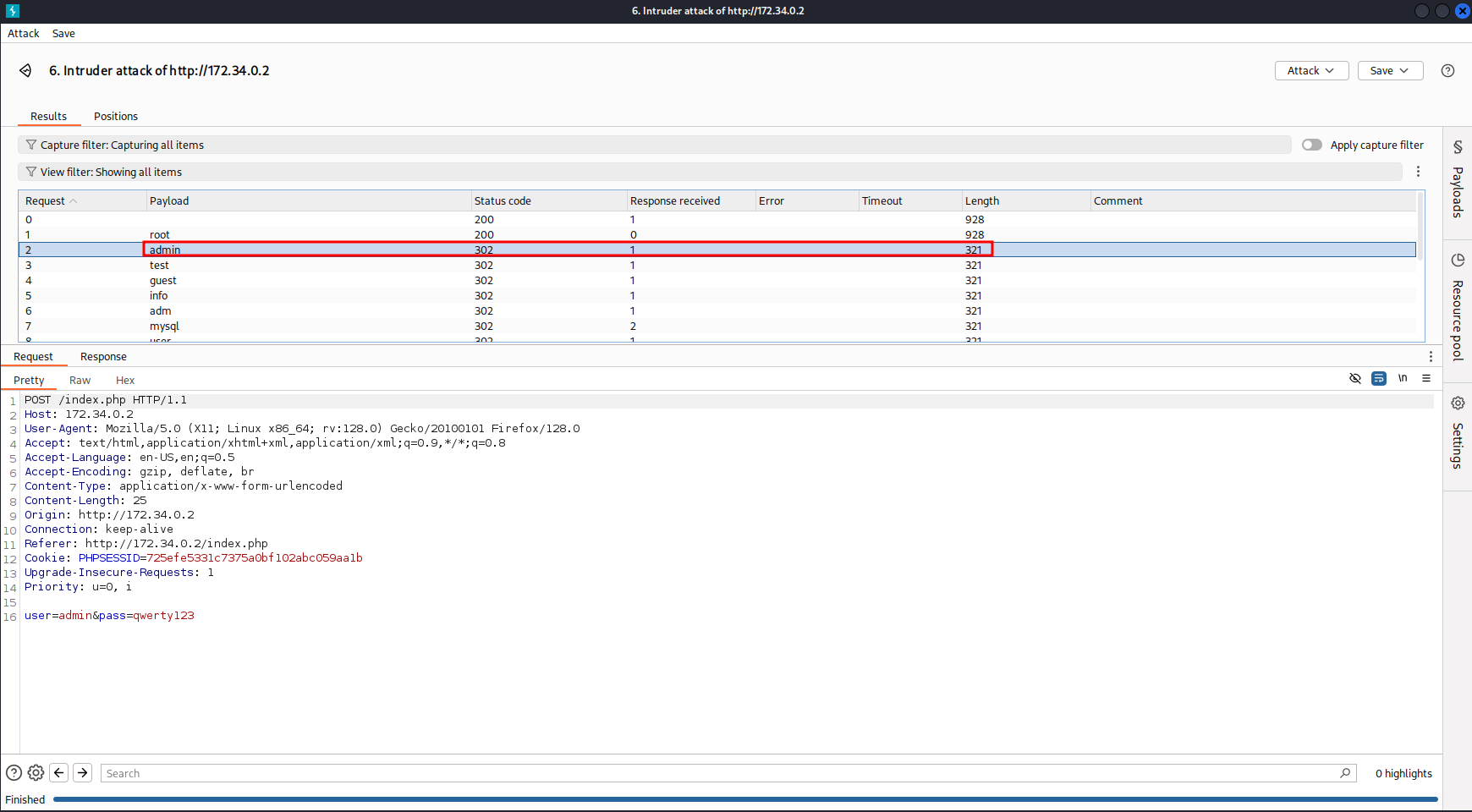Click the PHPSESSID cookie value in the request

(254, 558)
